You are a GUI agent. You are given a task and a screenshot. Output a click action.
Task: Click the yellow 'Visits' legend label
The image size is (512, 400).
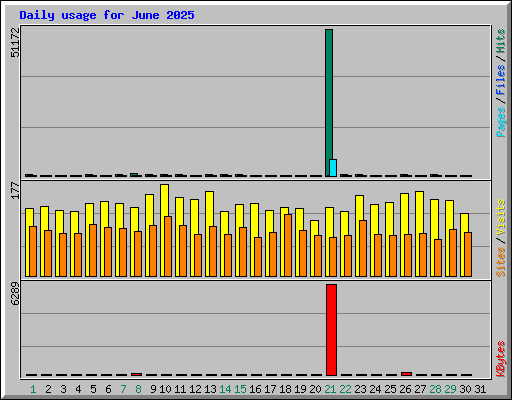coord(501,217)
